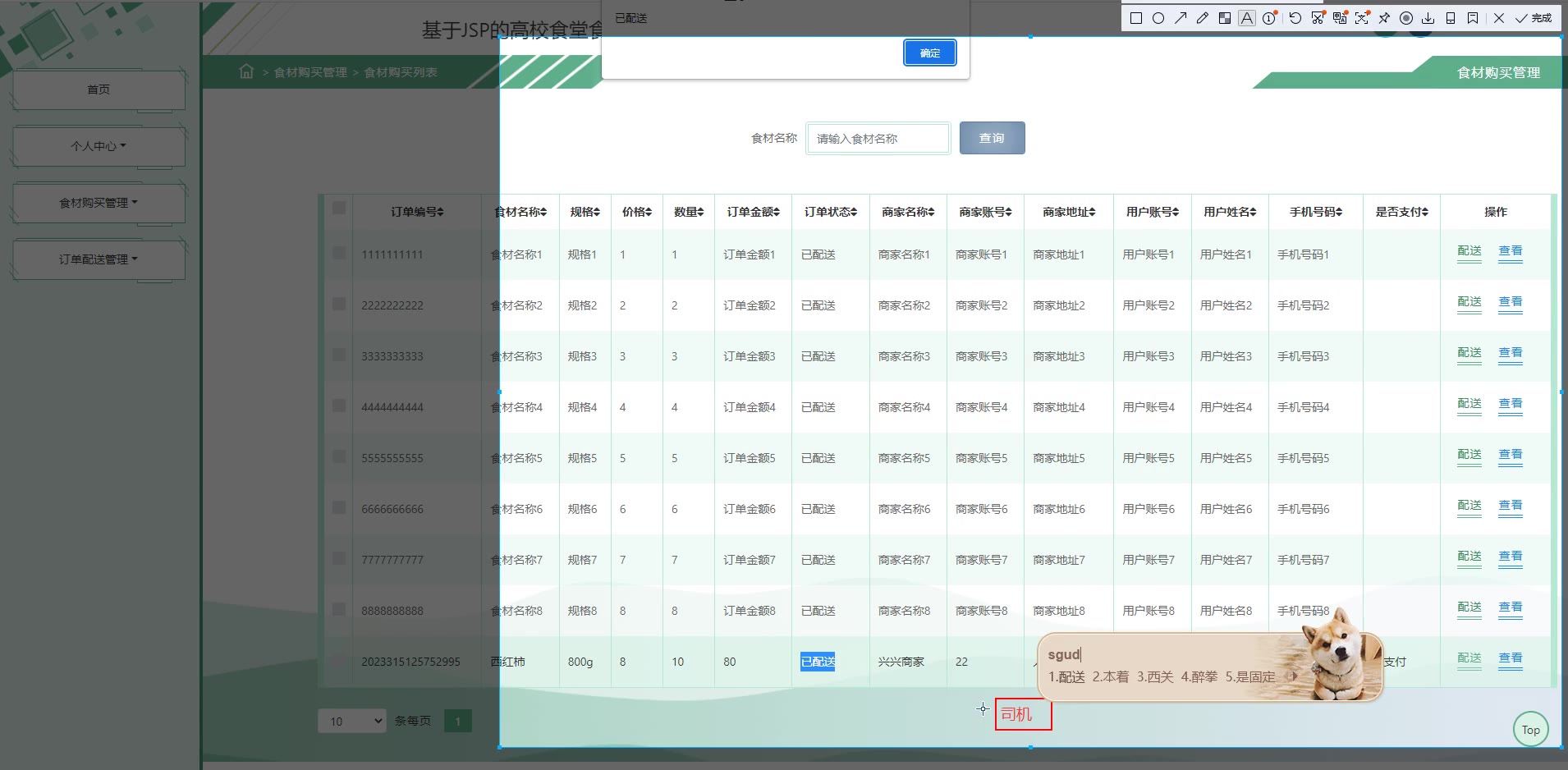Undo the last screenshot annotation
Image resolution: width=1568 pixels, height=770 pixels.
(x=1295, y=18)
